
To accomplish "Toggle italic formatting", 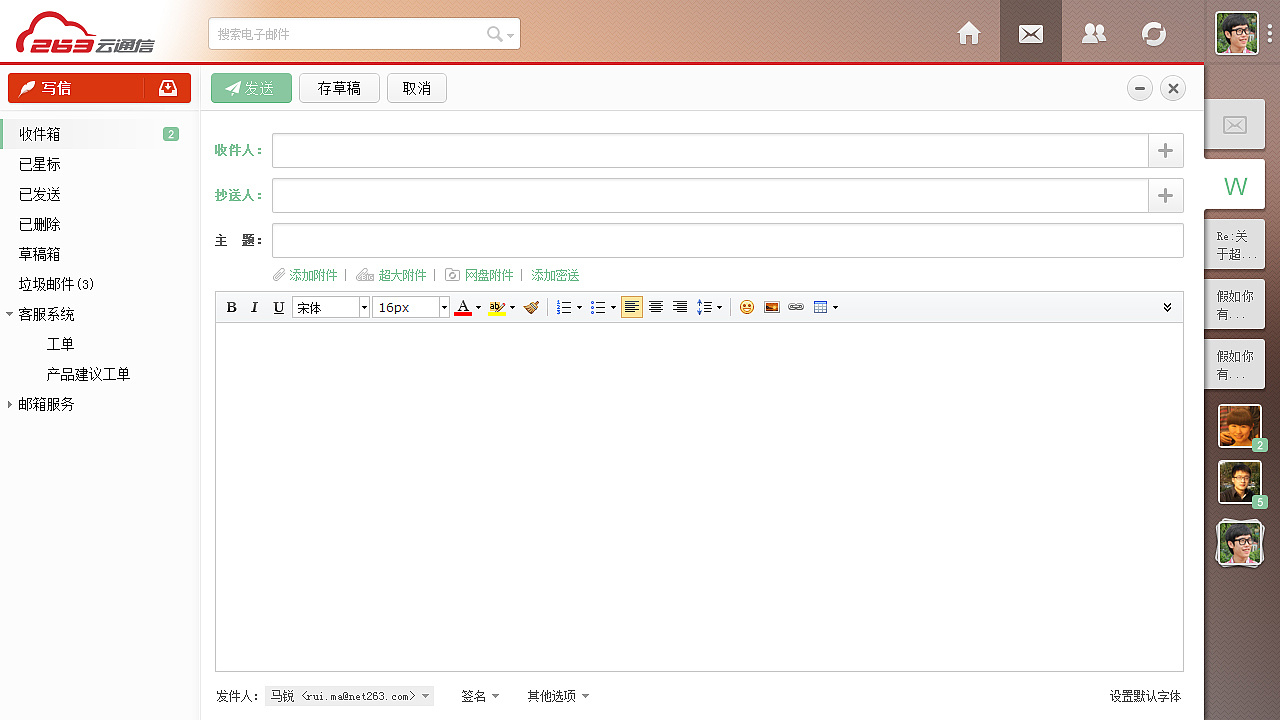I will 255,307.
